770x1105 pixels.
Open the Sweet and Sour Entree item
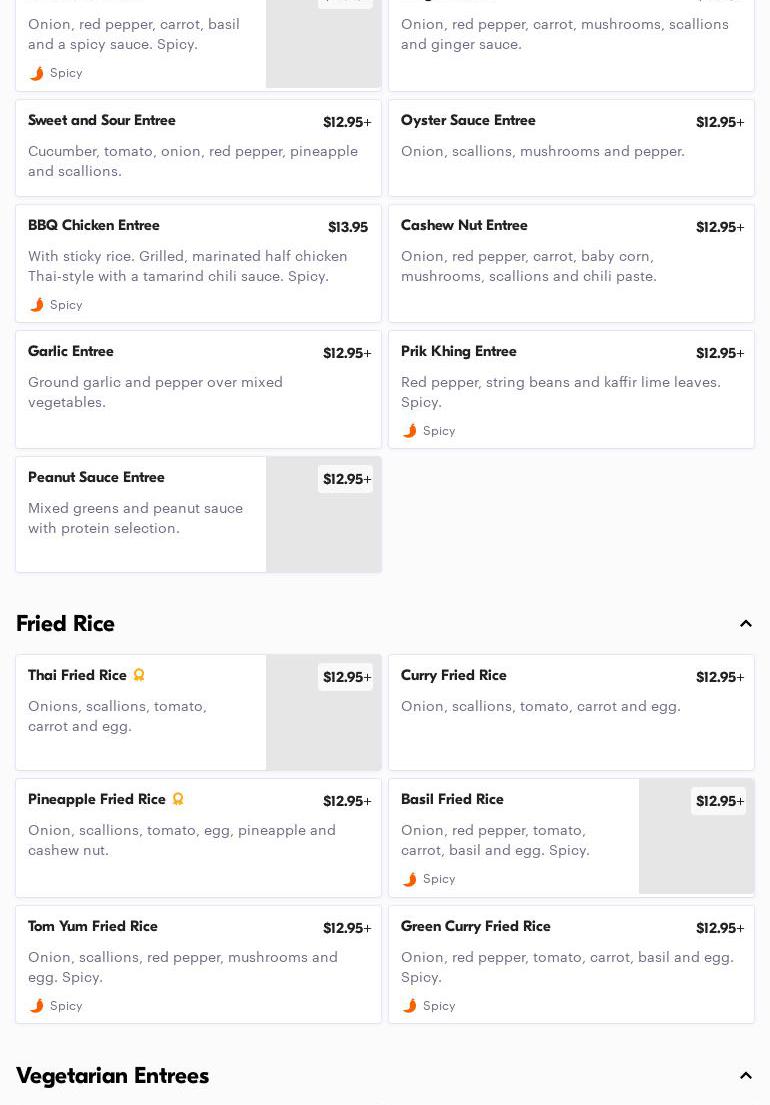[x=198, y=148]
